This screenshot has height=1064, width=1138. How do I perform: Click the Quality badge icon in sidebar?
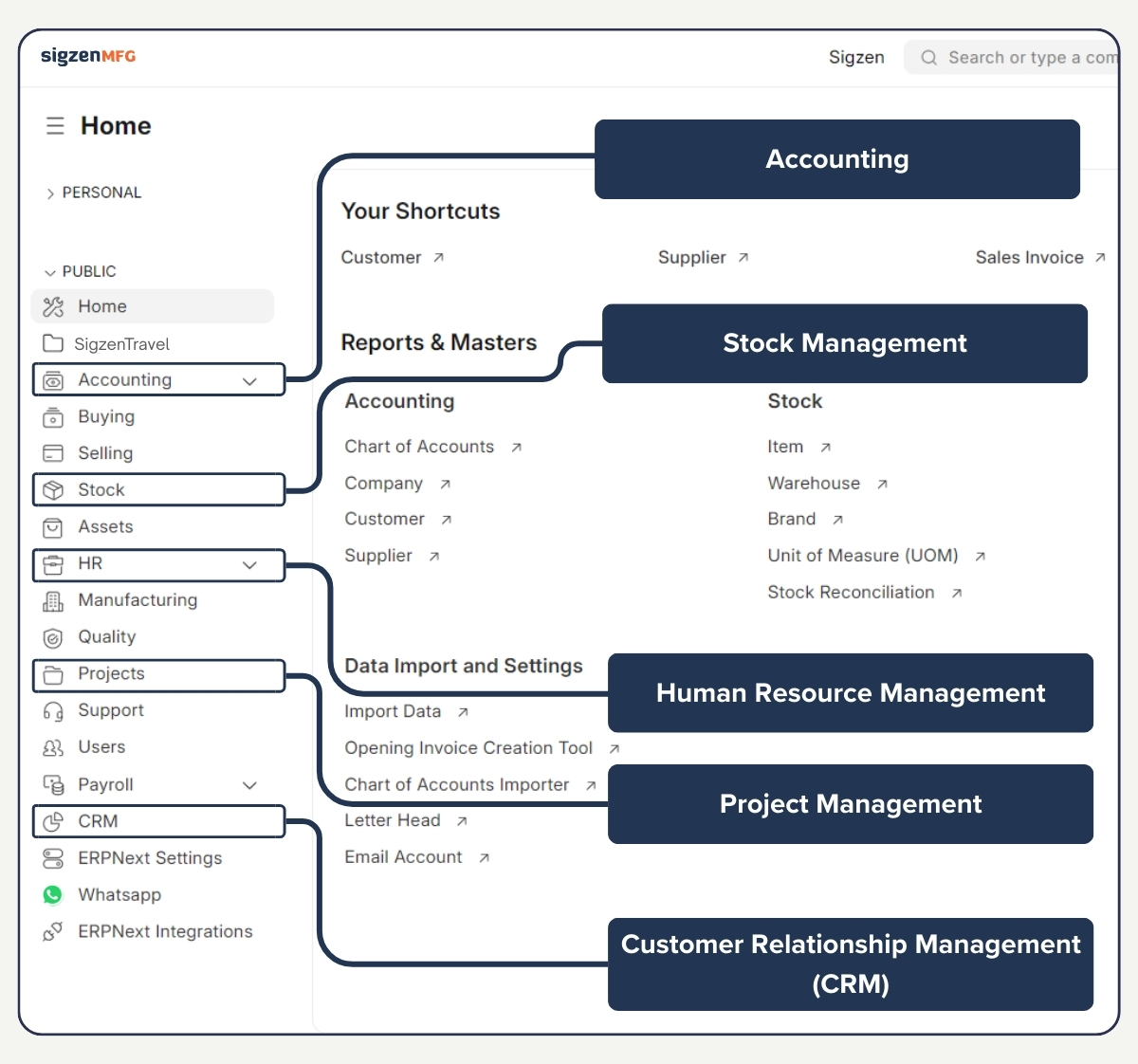(53, 636)
